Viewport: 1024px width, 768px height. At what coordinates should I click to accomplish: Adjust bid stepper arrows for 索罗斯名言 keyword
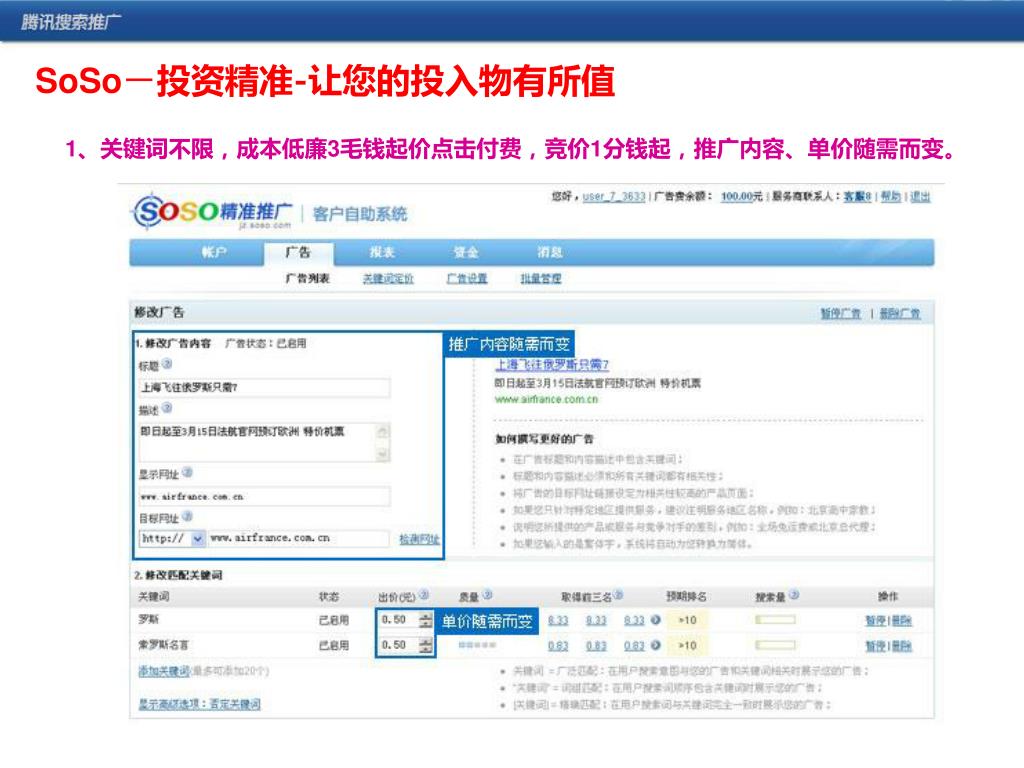click(x=426, y=645)
